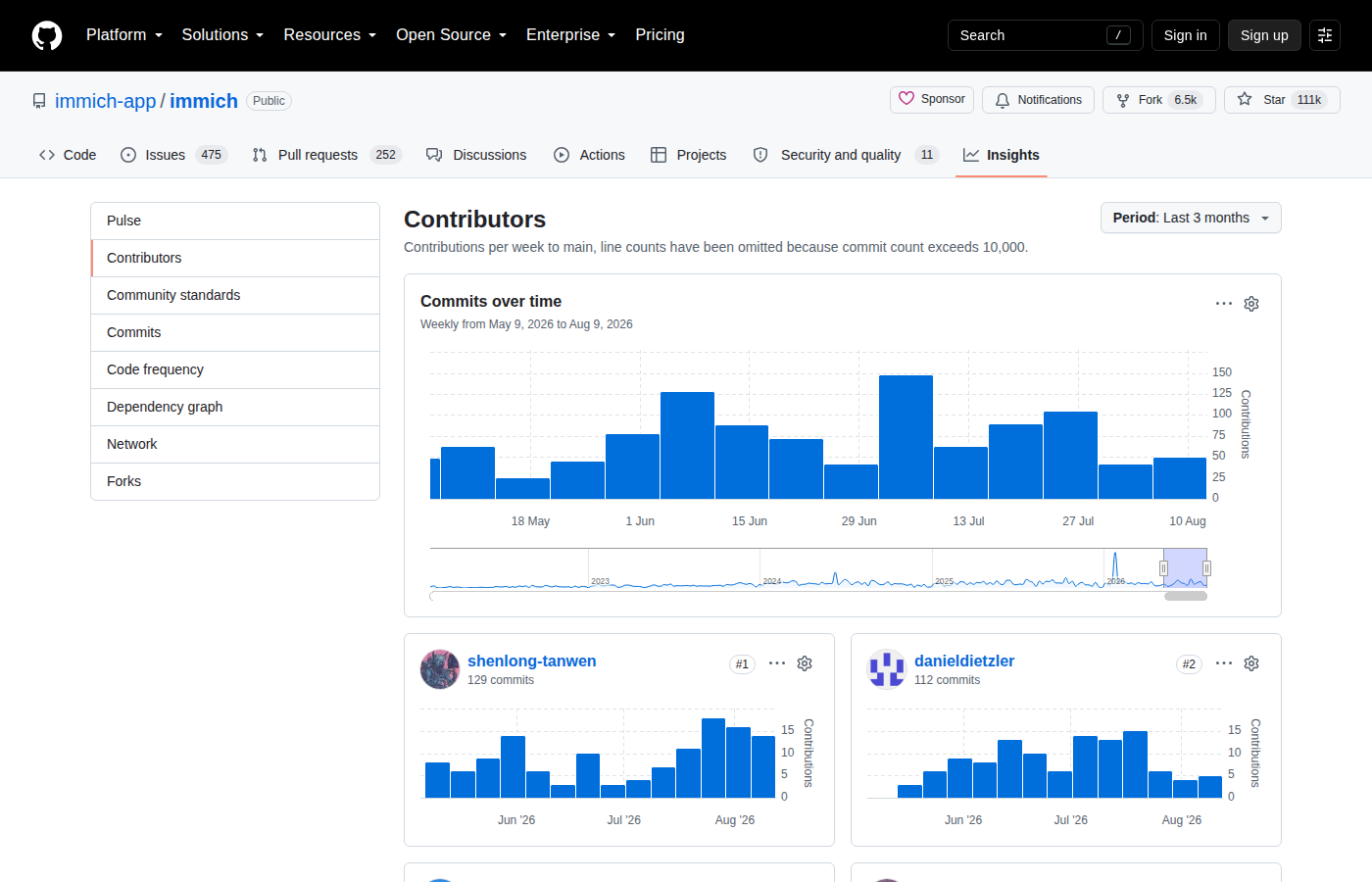
Task: Expand the Platform menu
Action: (x=124, y=34)
